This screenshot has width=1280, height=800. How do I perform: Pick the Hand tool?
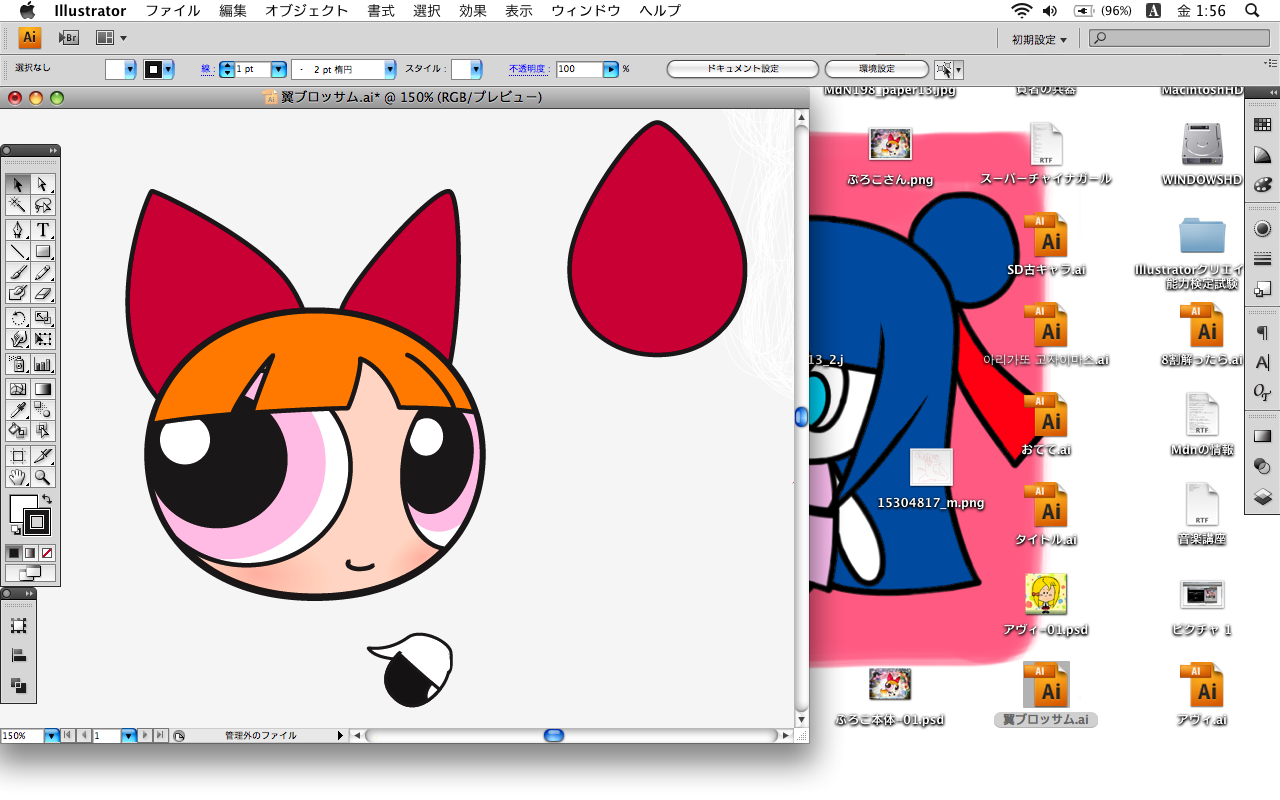(x=18, y=477)
